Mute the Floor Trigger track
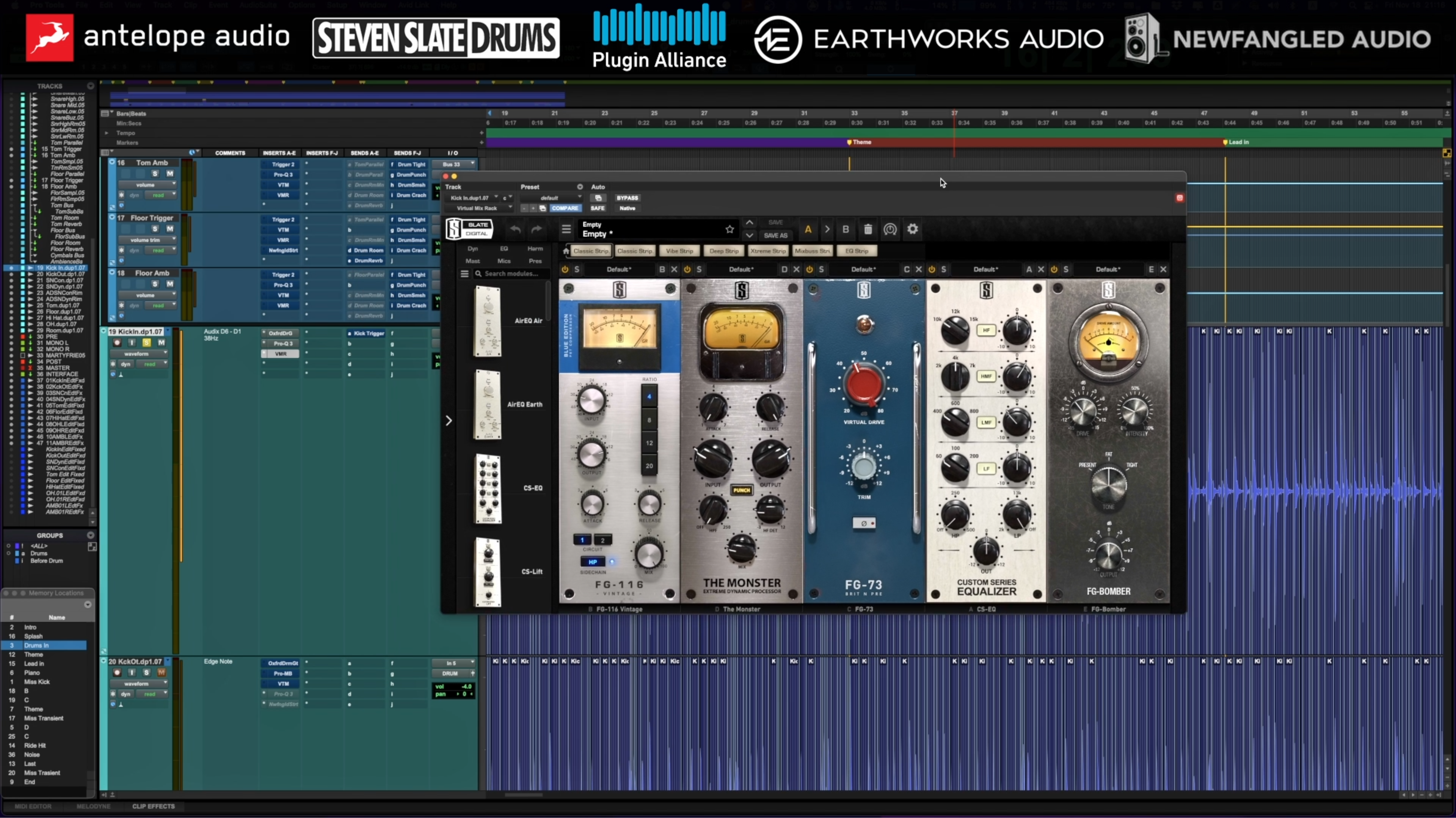 pyautogui.click(x=169, y=229)
